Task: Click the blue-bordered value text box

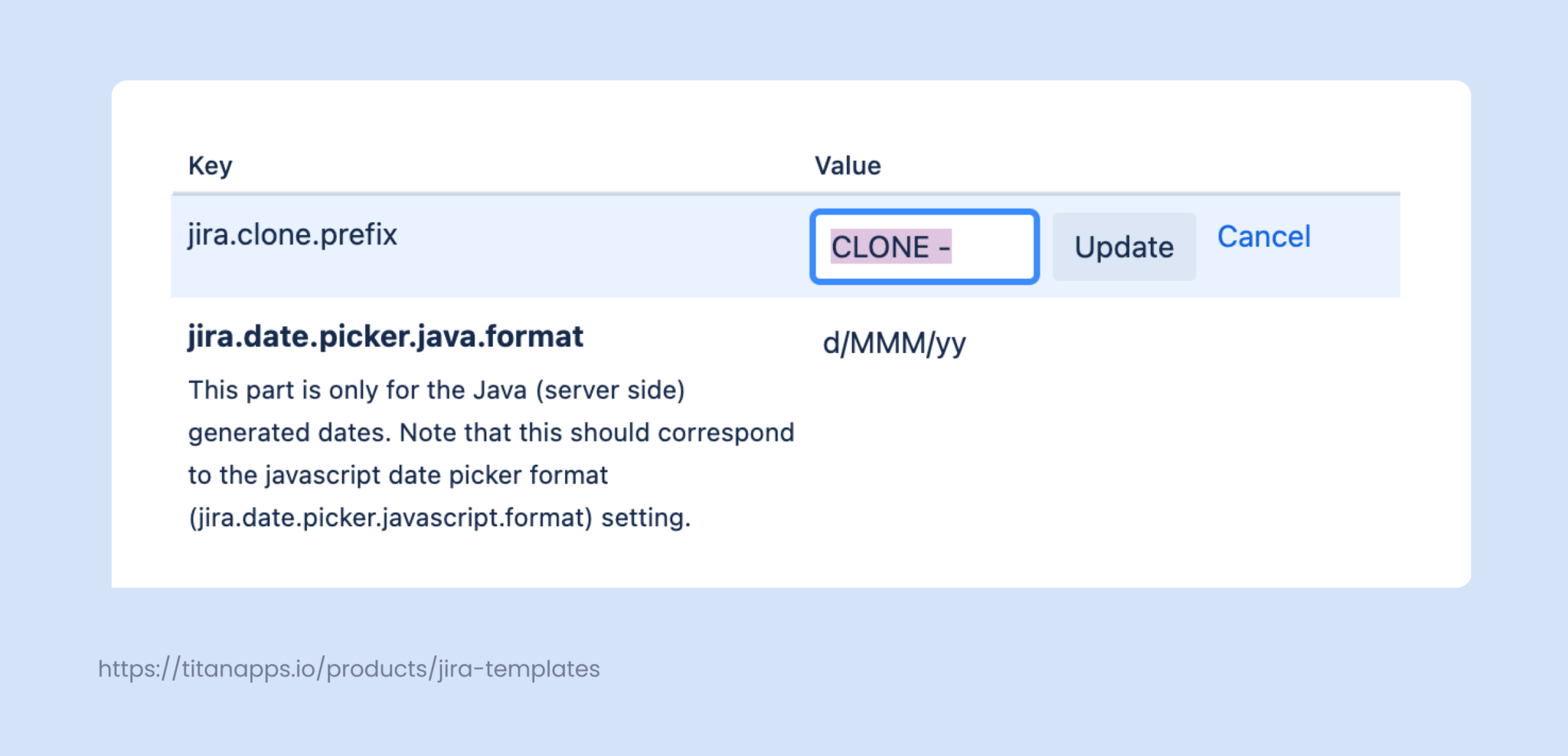Action: tap(924, 247)
